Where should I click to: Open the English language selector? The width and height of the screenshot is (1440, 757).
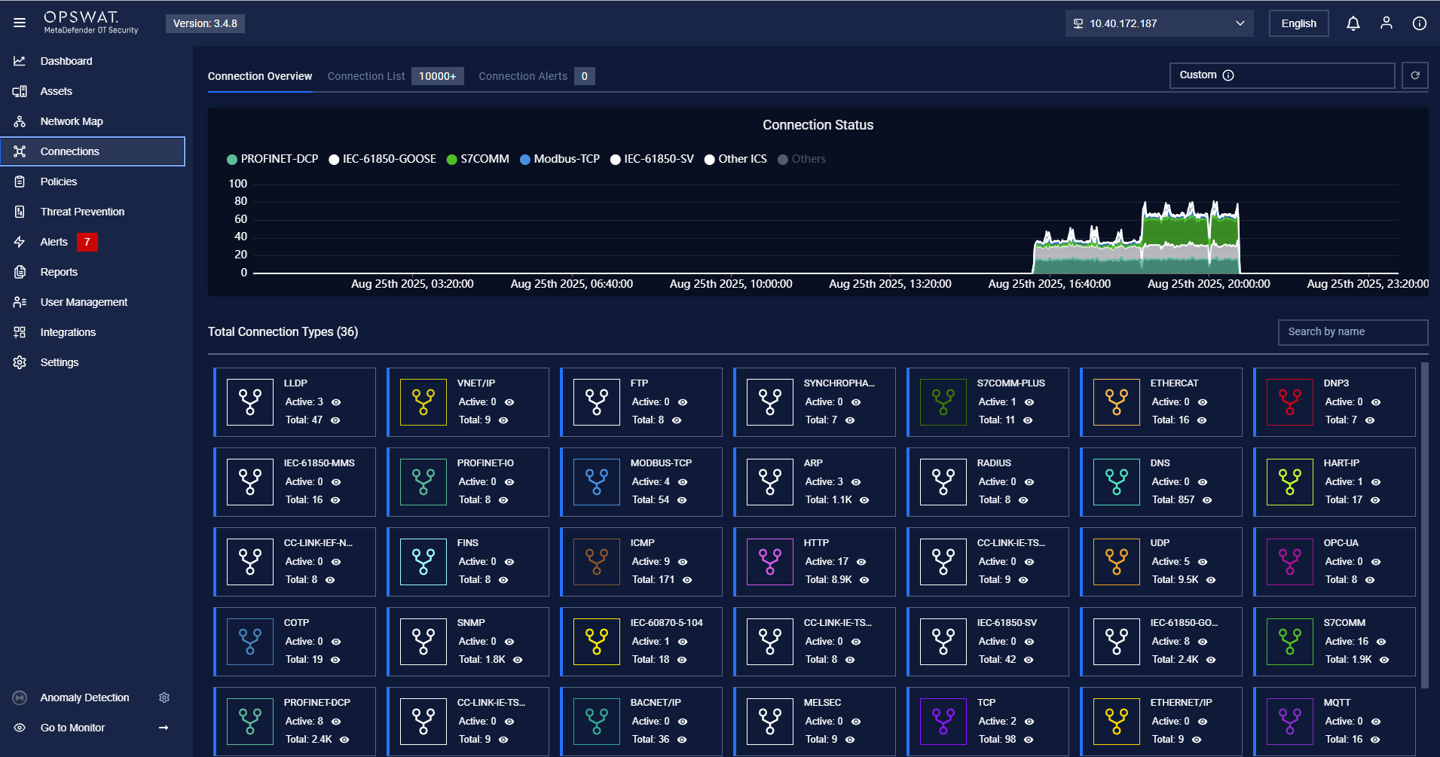pyautogui.click(x=1299, y=23)
